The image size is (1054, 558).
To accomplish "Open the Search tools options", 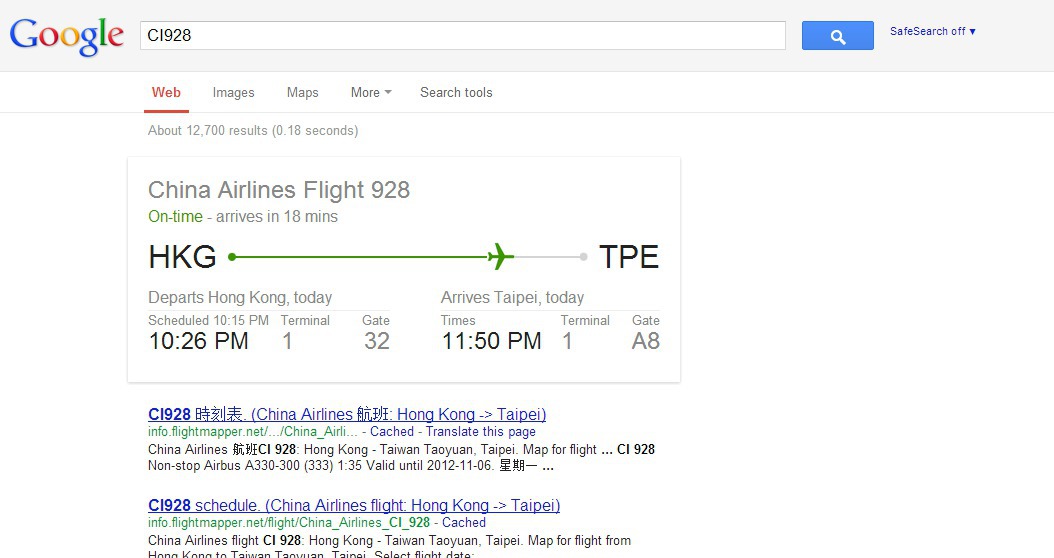I will coord(456,92).
